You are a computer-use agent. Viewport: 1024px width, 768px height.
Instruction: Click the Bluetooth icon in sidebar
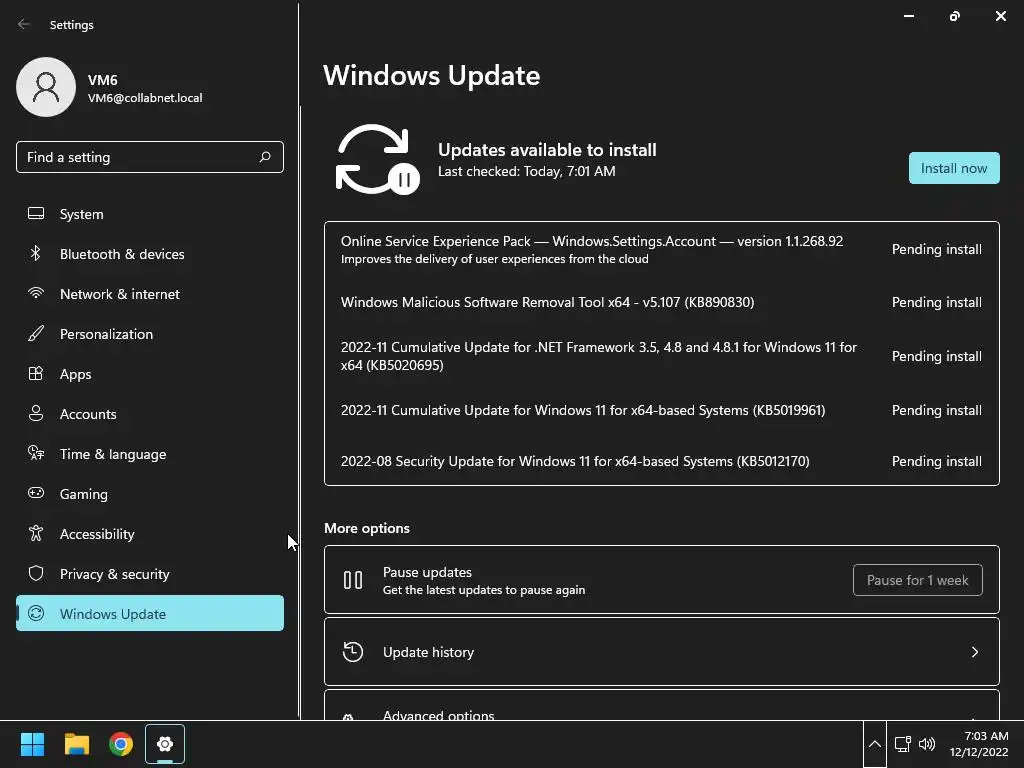coord(36,253)
